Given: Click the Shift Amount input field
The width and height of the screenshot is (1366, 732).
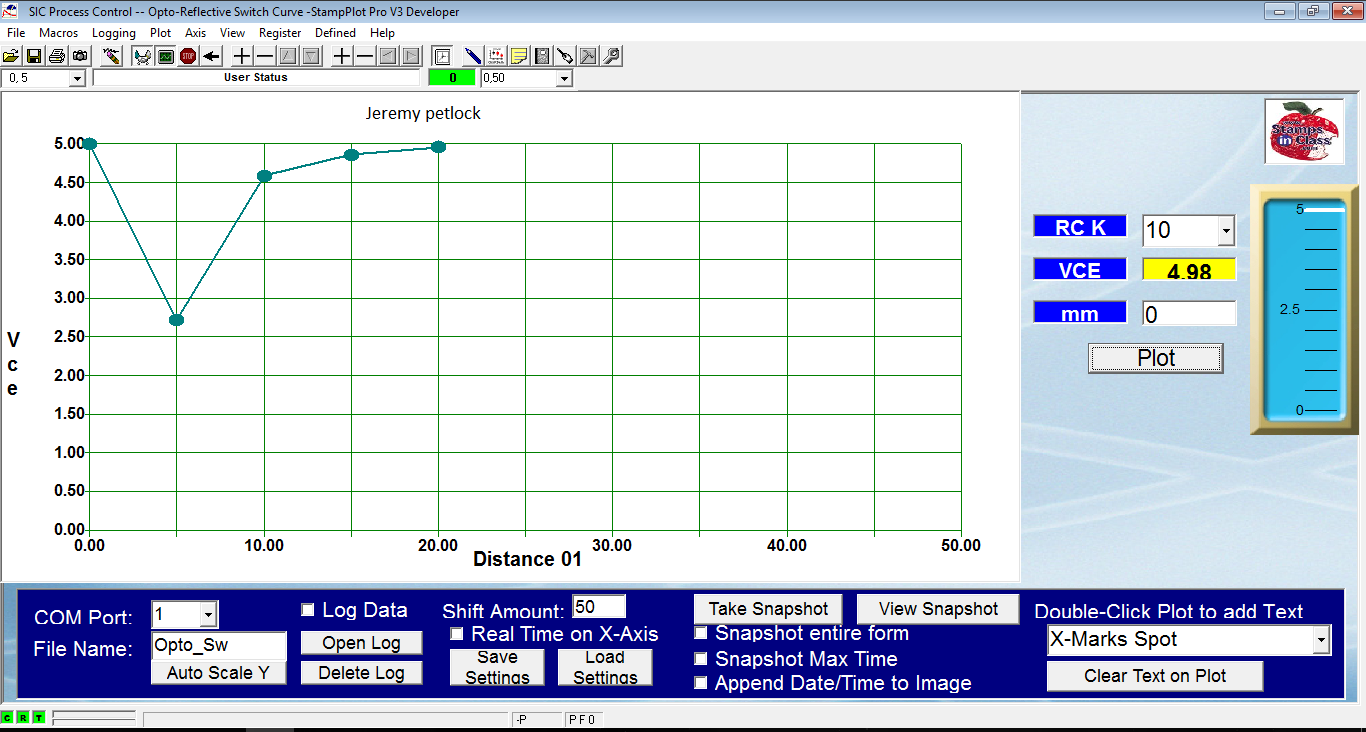Looking at the screenshot, I should [599, 607].
